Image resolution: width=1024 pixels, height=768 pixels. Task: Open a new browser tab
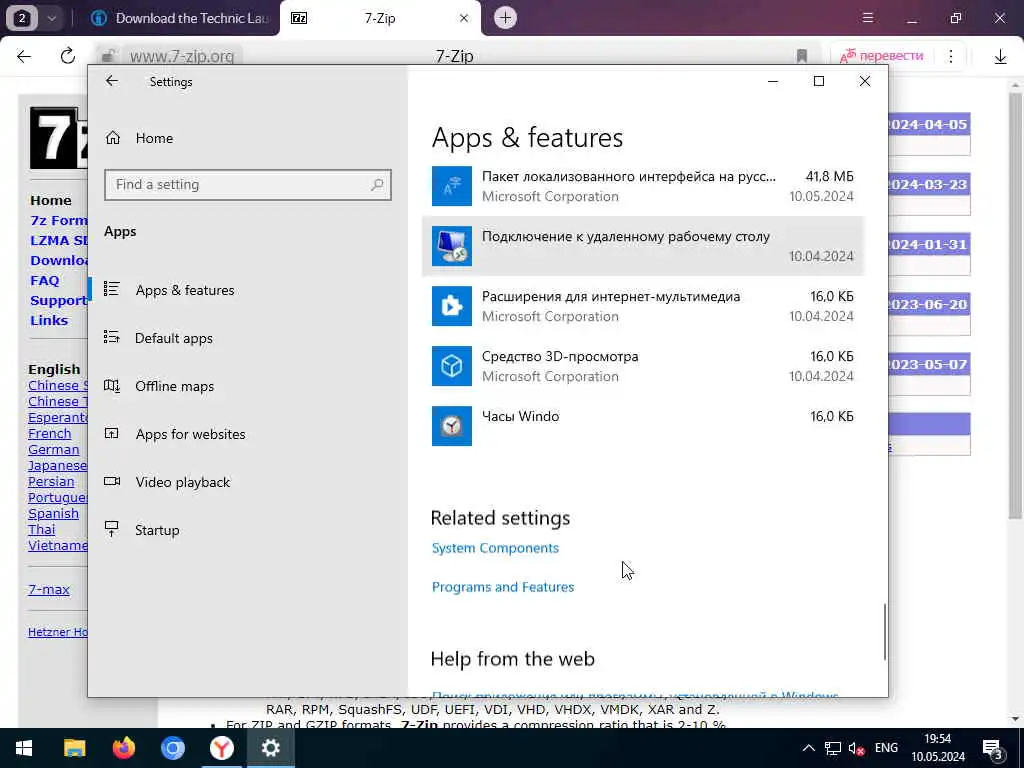tap(505, 18)
